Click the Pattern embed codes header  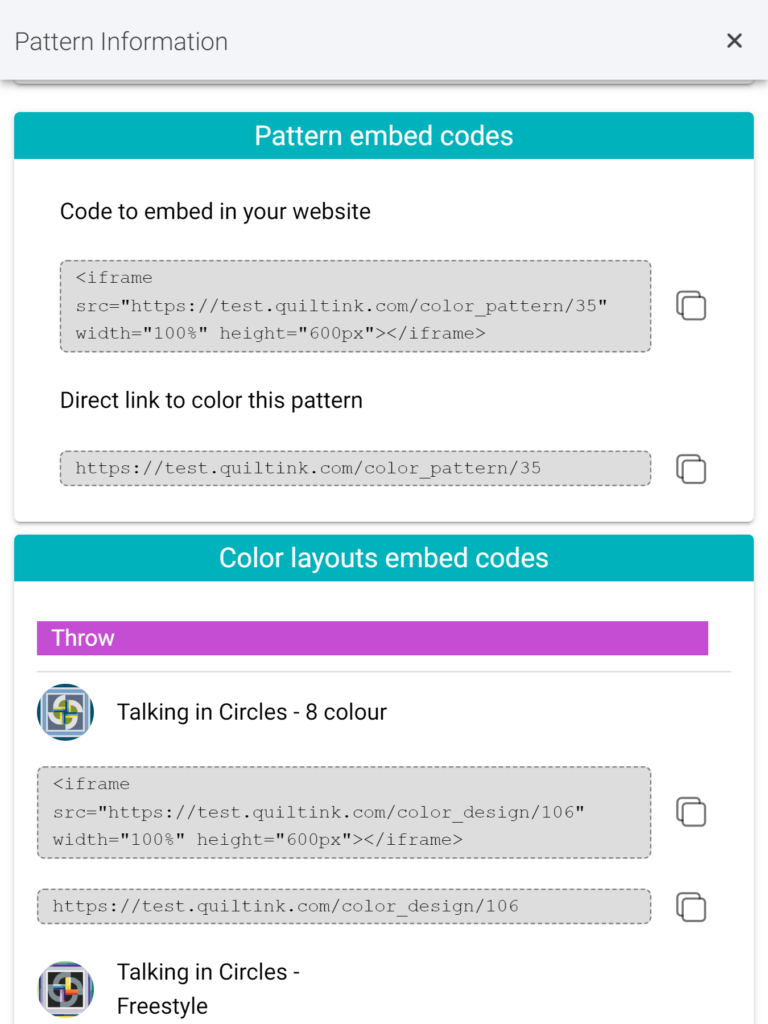384,136
